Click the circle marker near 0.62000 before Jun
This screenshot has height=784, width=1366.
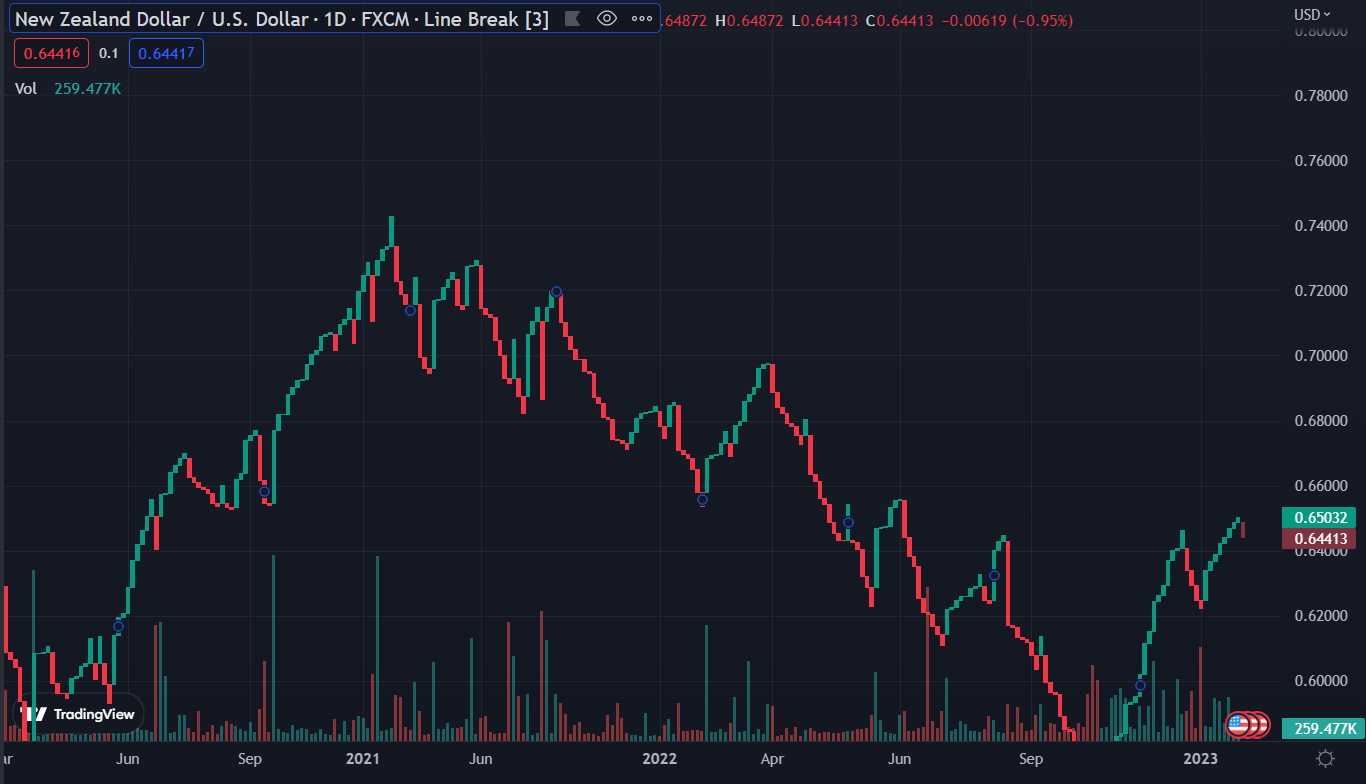(x=119, y=627)
